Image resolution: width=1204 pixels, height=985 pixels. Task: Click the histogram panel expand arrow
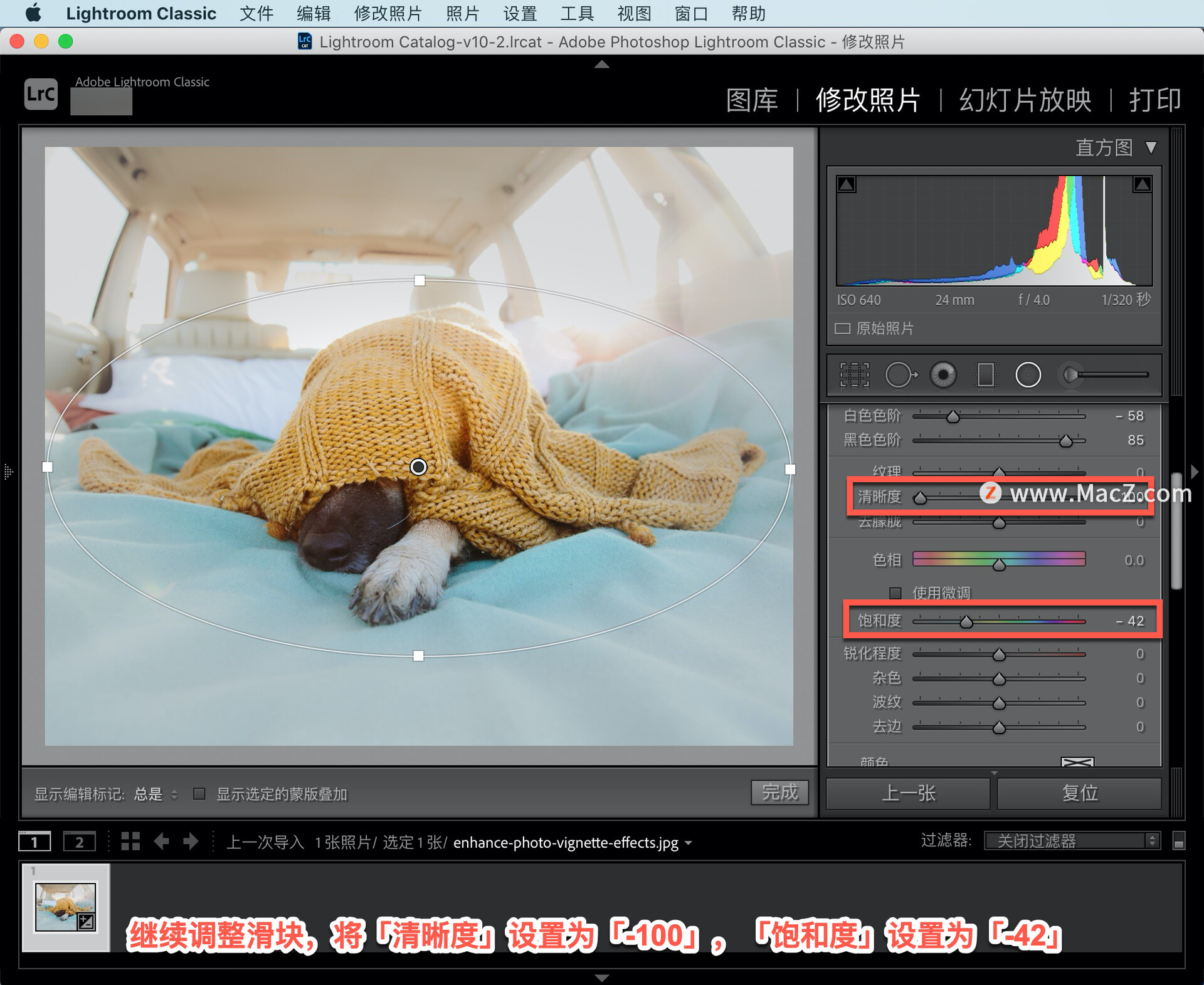[1150, 148]
